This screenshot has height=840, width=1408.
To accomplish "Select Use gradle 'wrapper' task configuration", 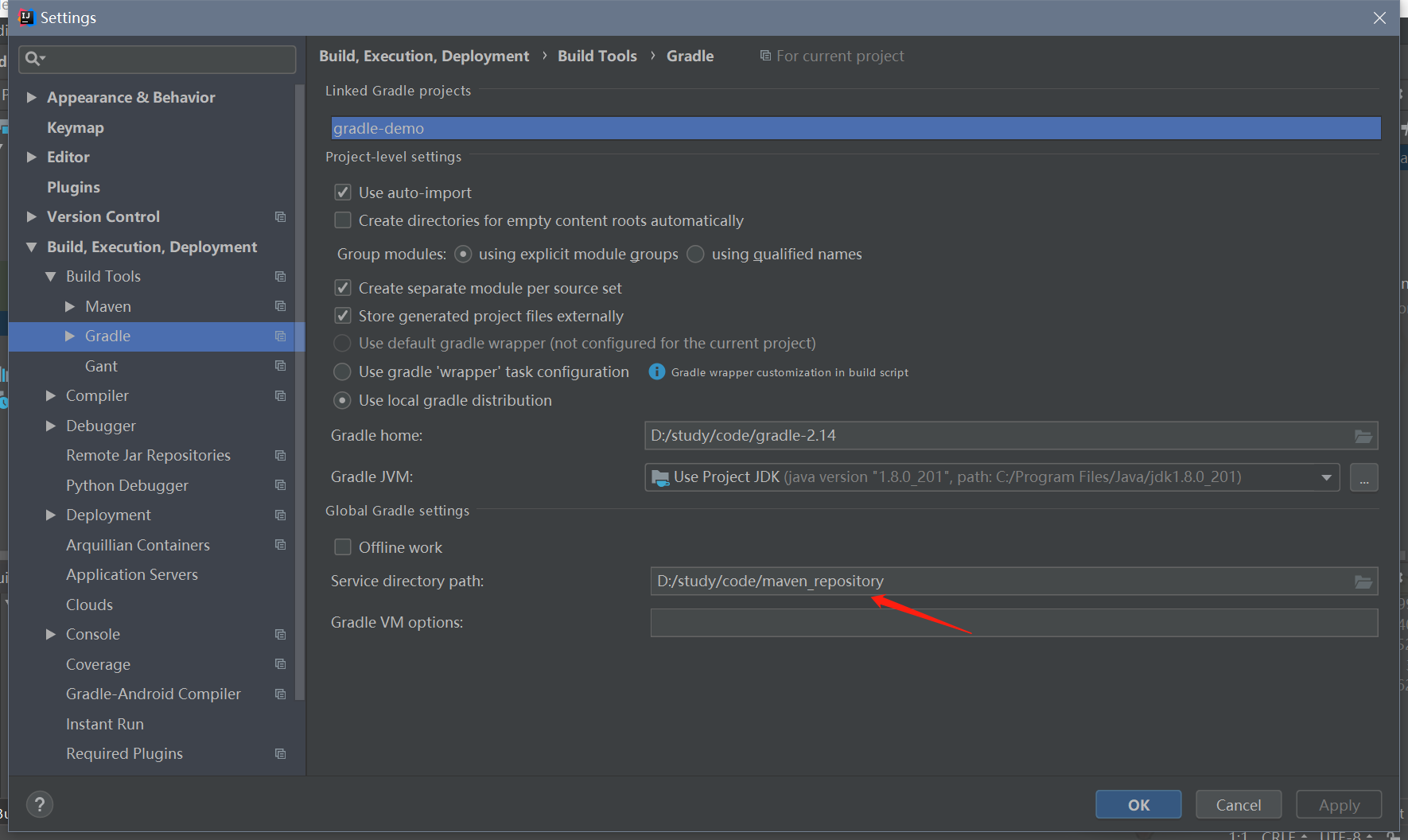I will (x=342, y=371).
